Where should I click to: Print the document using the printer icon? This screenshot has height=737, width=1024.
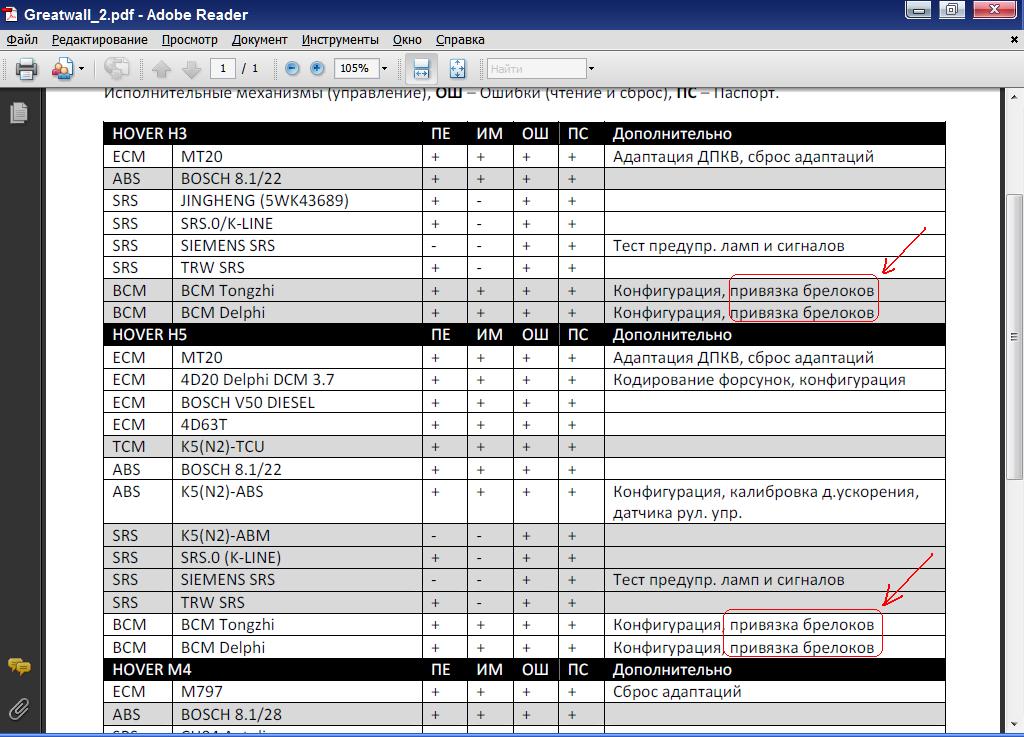pos(26,69)
